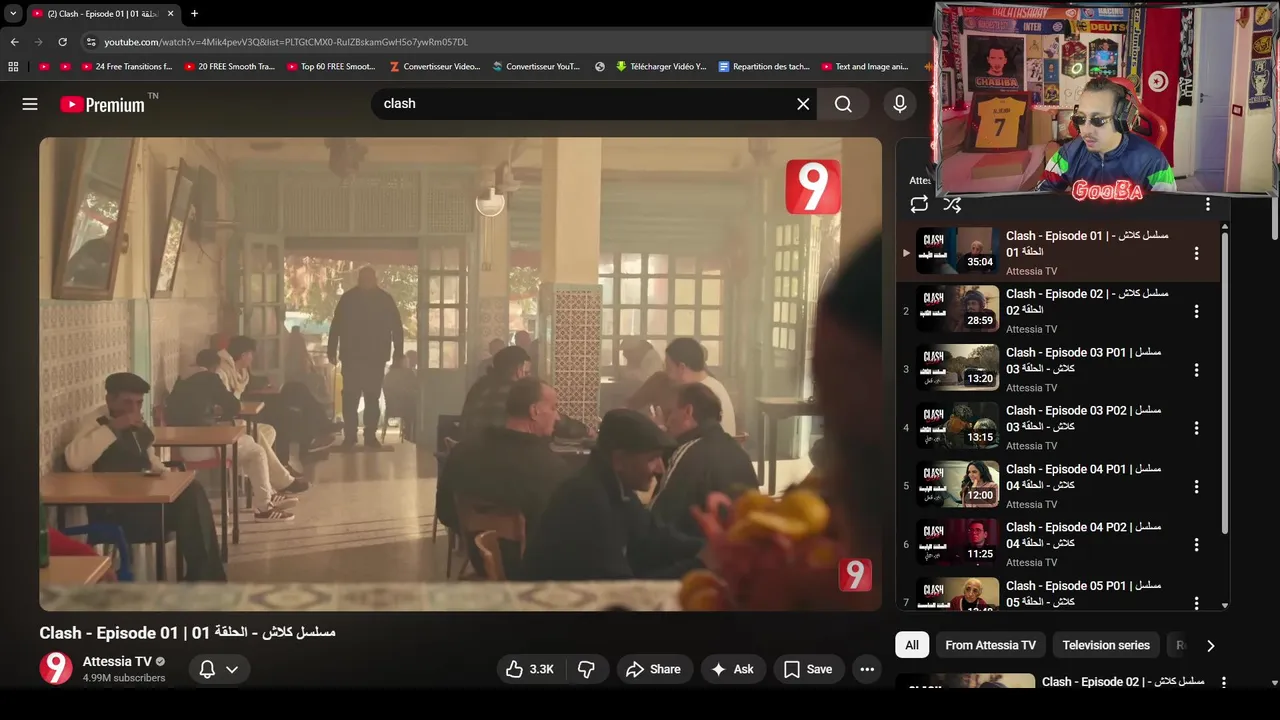Screen dimensions: 1280x720
Task: Open 'Télécharger Vidéo Y...' bookmark
Action: [x=661, y=67]
